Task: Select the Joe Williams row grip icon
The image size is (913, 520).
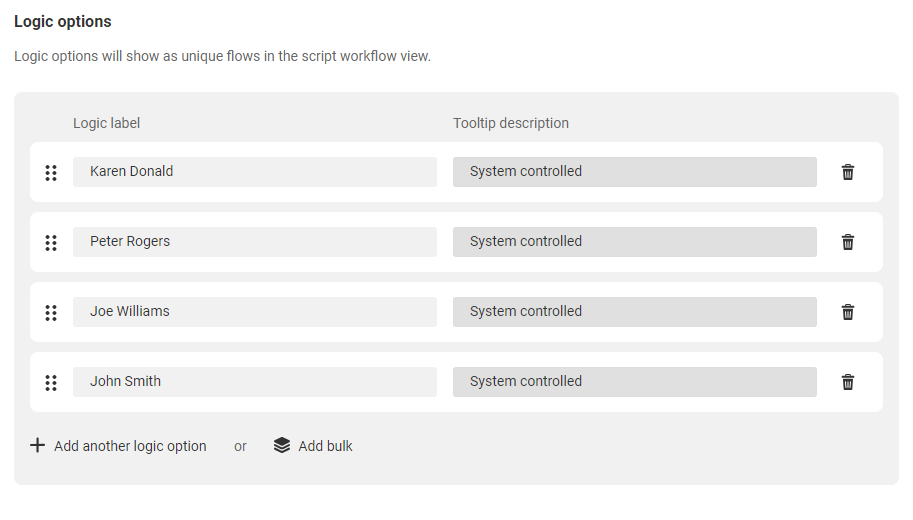Action: [x=51, y=313]
